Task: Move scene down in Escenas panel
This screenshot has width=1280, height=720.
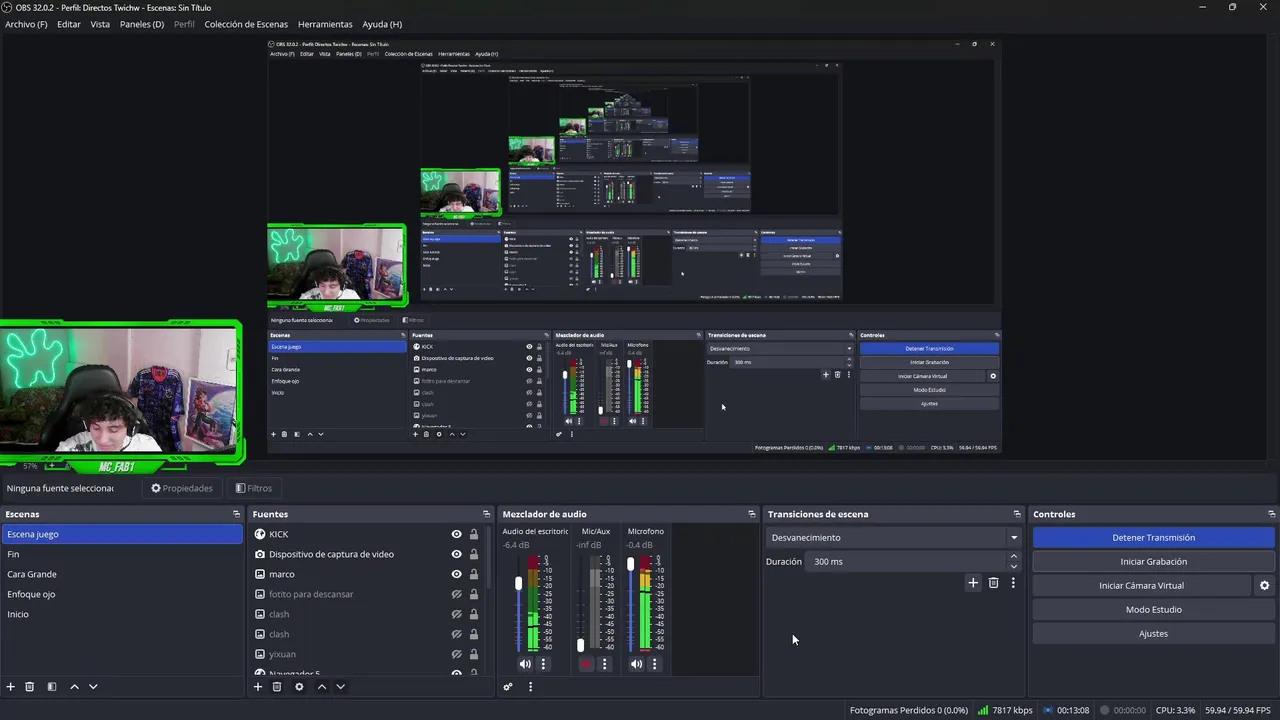Action: coord(93,687)
